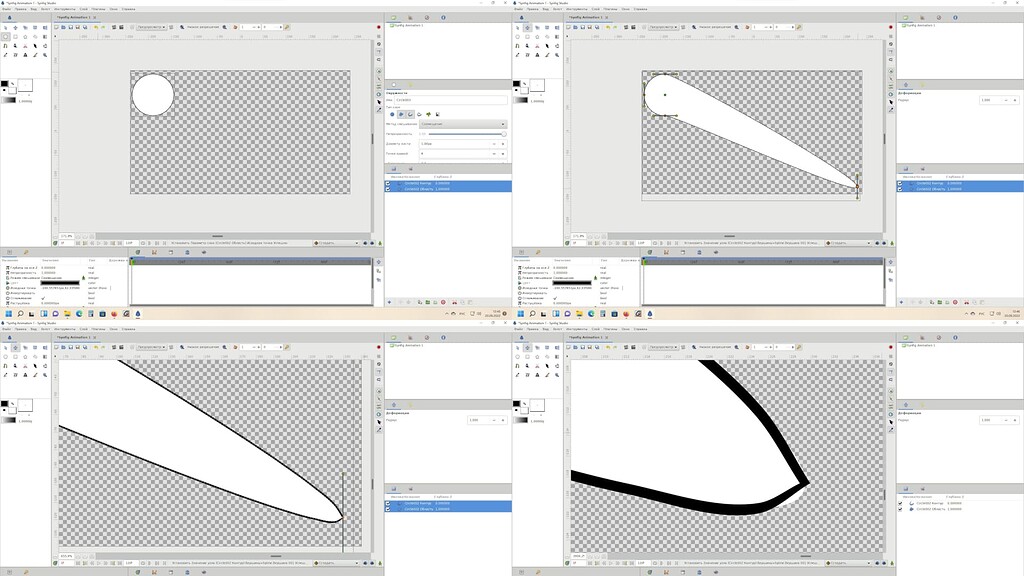
Task: Click the Windows search icon below circle-canvas window
Action: point(20,313)
